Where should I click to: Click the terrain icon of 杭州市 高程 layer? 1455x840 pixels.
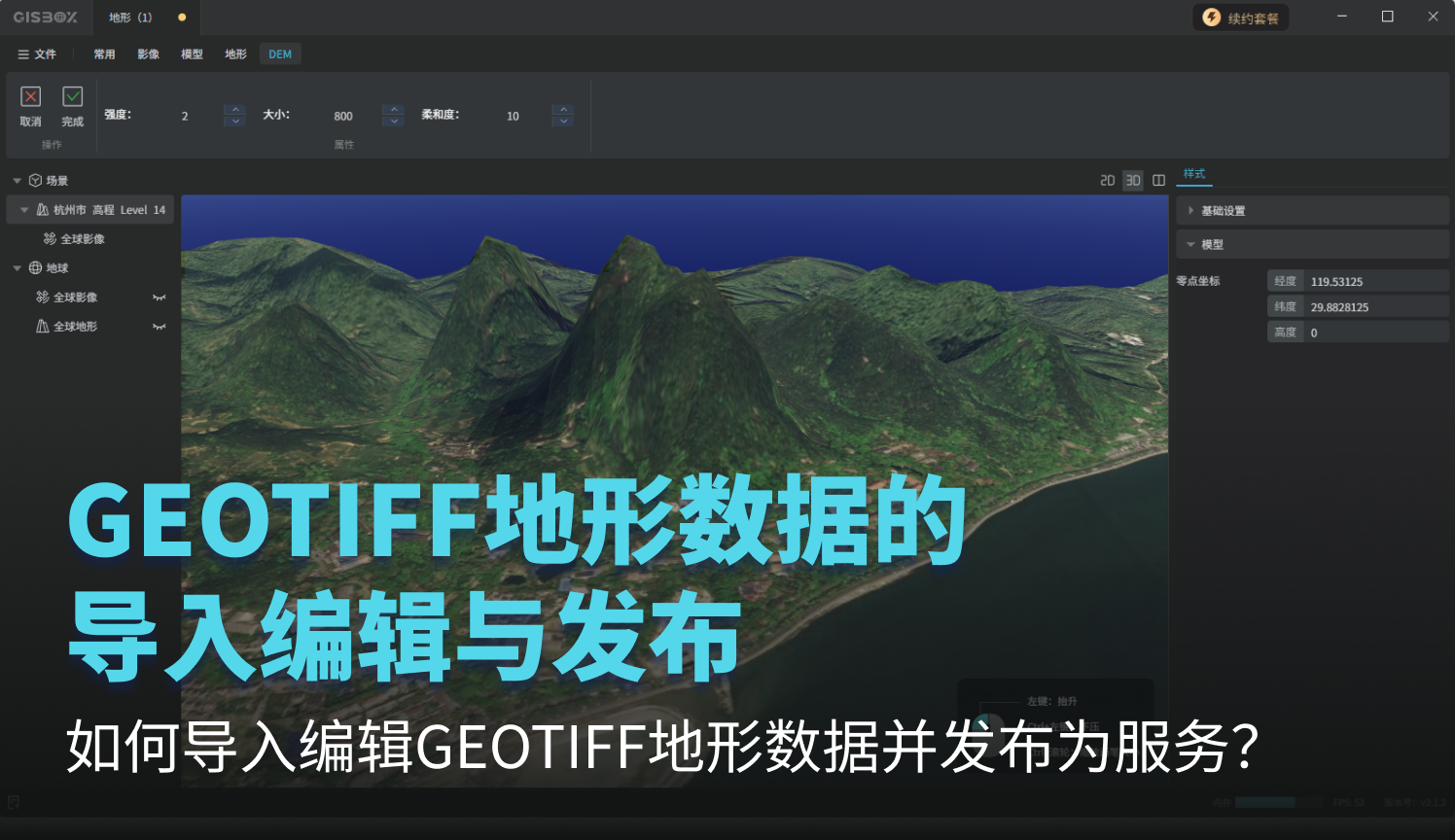pos(43,209)
